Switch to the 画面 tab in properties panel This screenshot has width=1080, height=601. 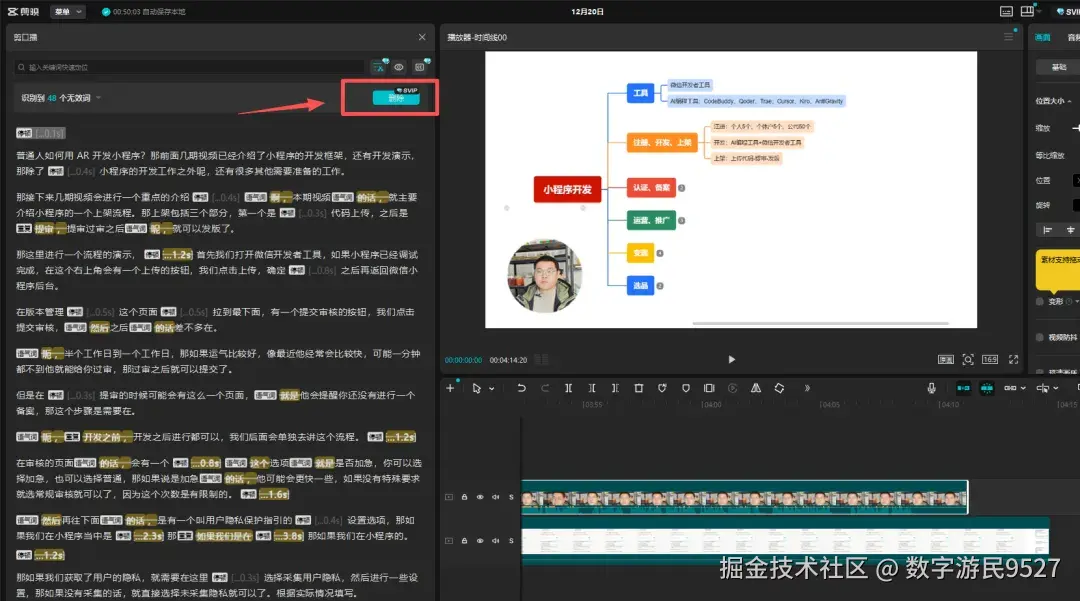coord(1042,37)
